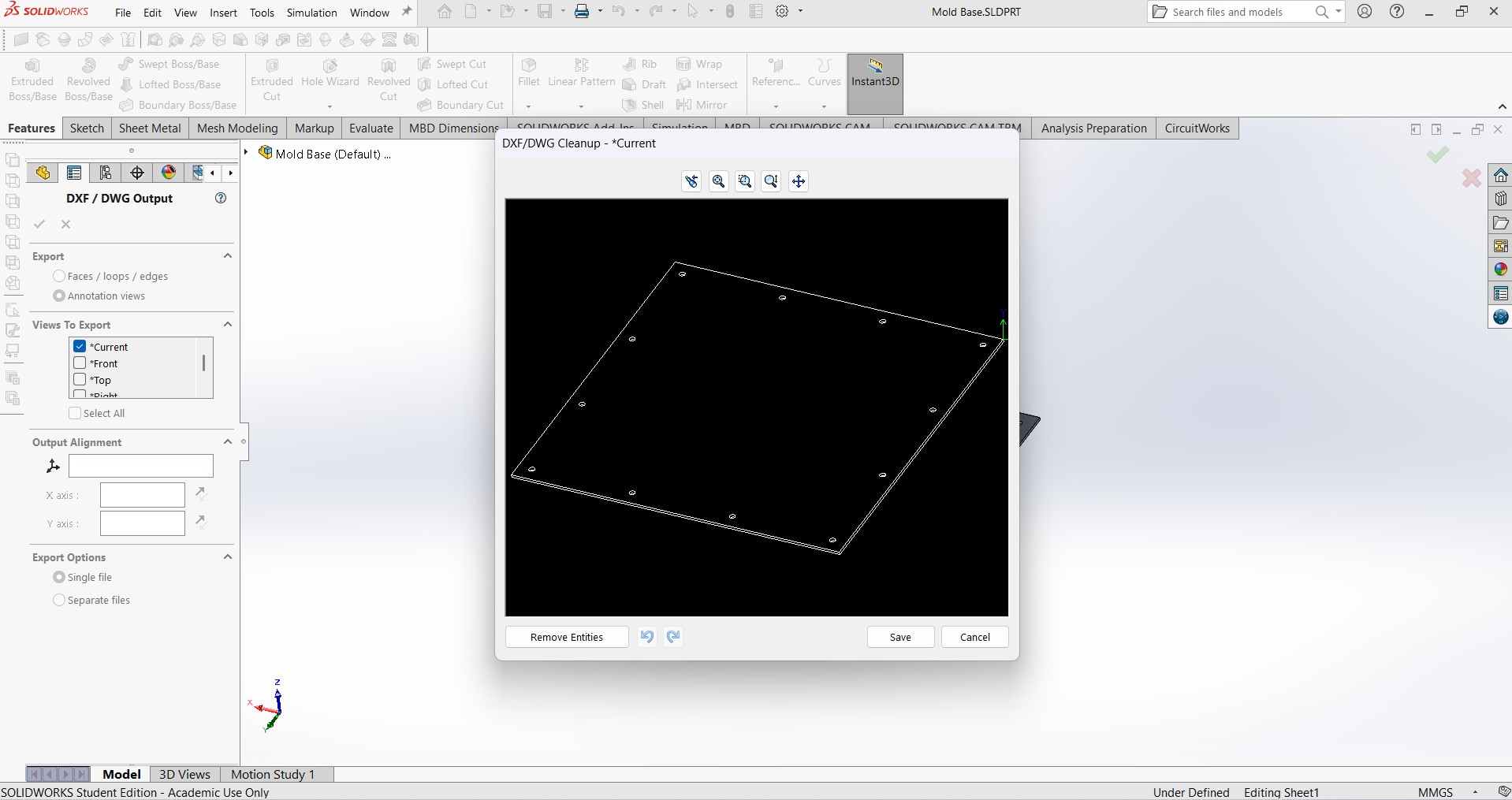Check the *Front view checkbox
Viewport: 1512px width, 800px height.
(x=80, y=363)
